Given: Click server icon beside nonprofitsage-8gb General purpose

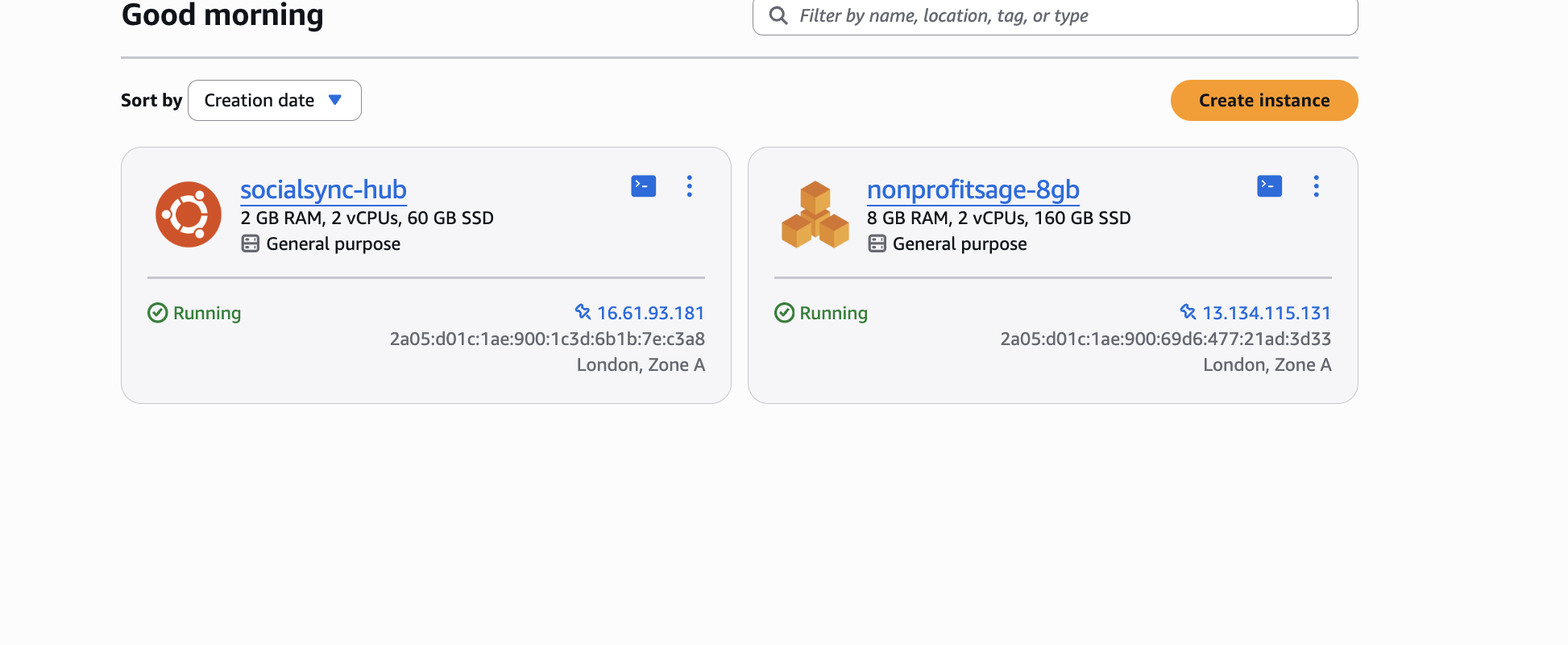Looking at the screenshot, I should click(877, 243).
